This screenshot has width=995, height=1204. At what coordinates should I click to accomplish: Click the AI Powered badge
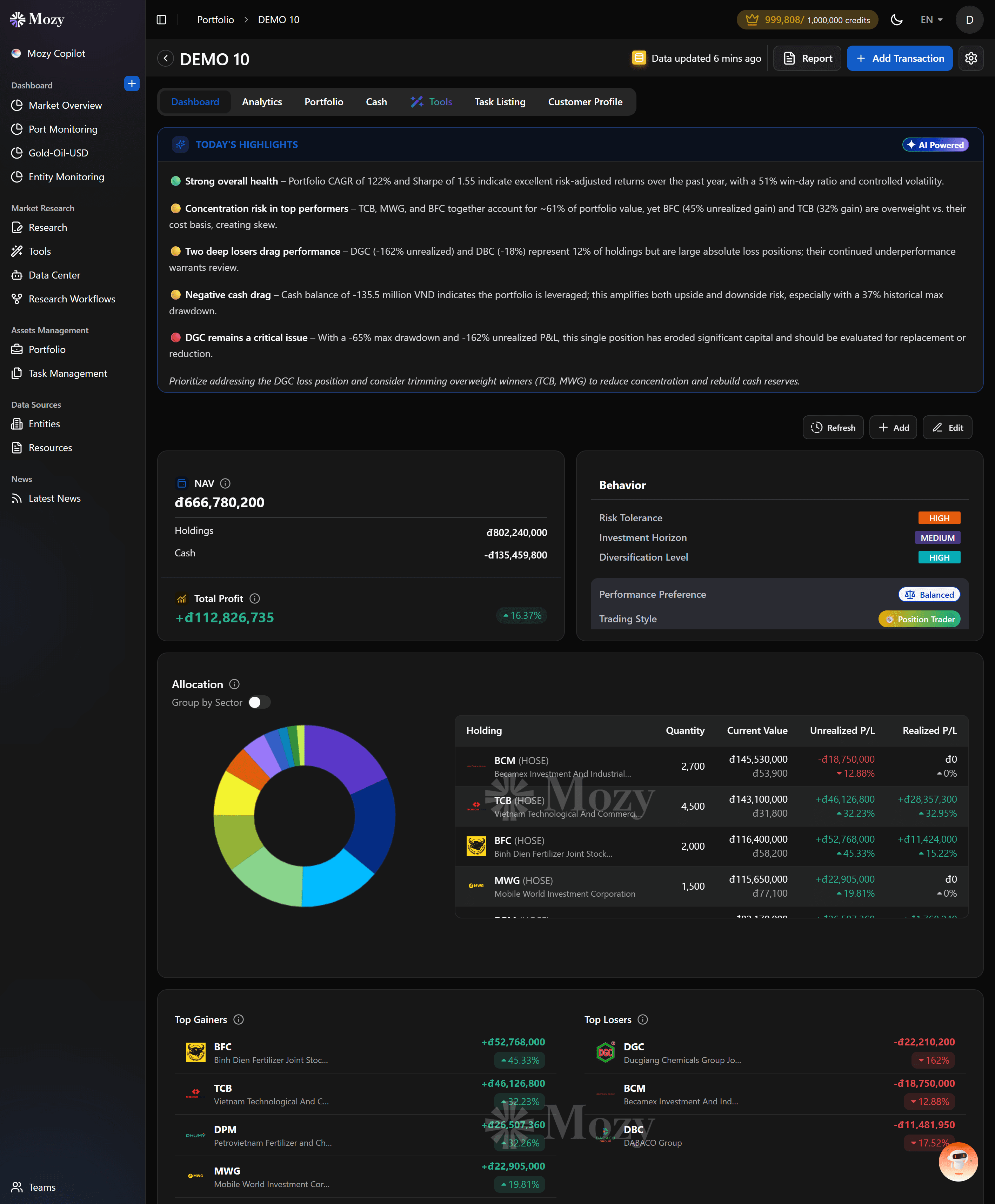coord(935,145)
